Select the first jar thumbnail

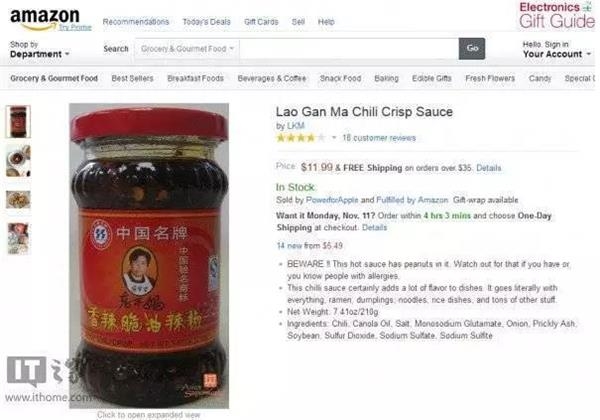[18, 122]
